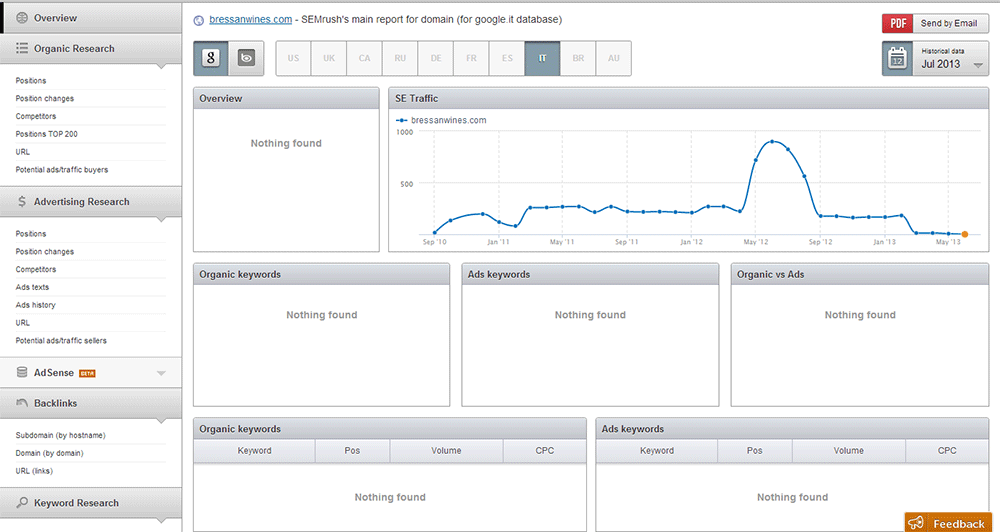Click the Overview tab in sidebar
Screen dimensions: 1000x532
click(91, 18)
